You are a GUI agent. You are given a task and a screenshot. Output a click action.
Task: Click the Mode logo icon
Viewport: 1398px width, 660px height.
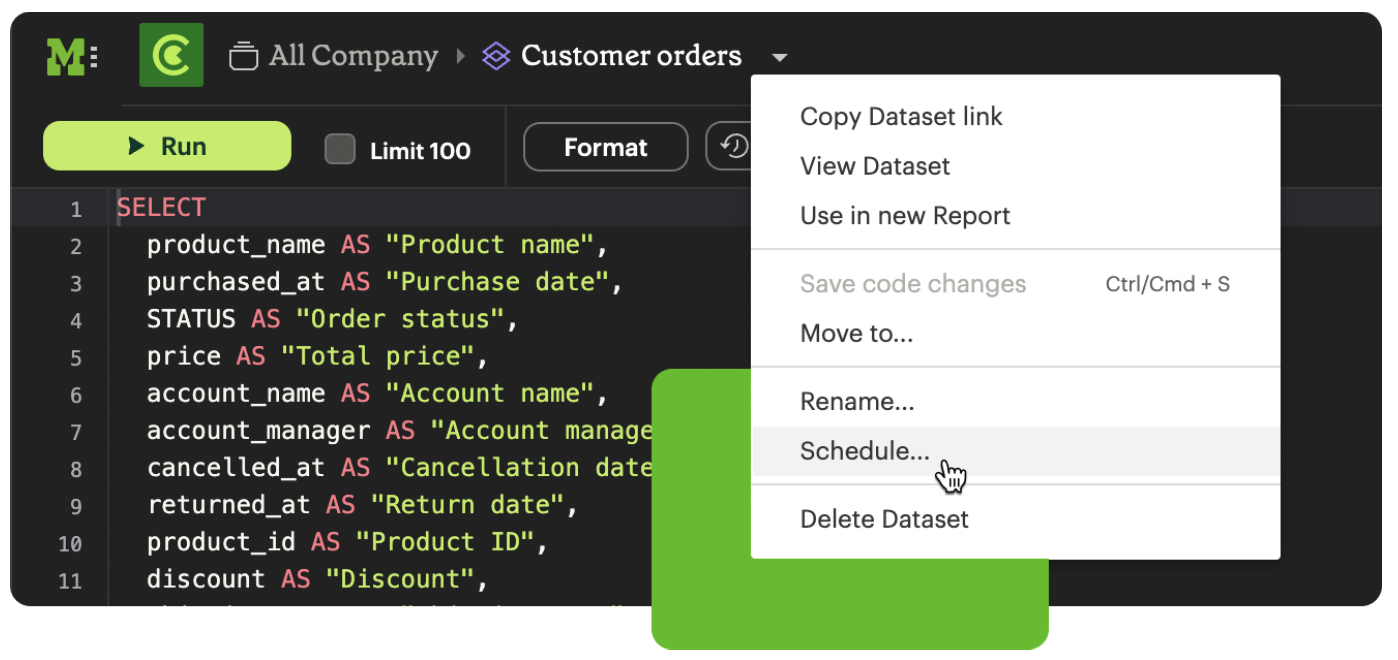click(71, 57)
